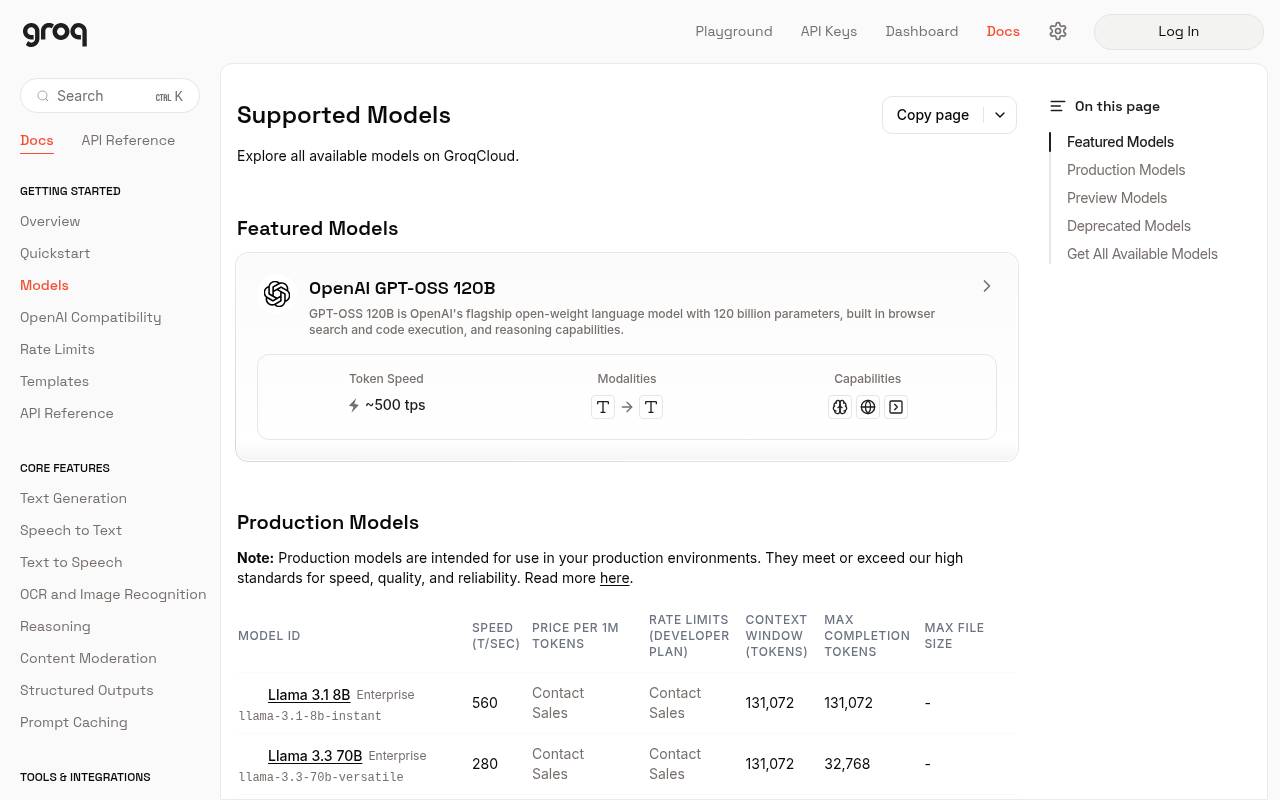The height and width of the screenshot is (800, 1280).
Task: Click the Log In button
Action: pos(1179,32)
